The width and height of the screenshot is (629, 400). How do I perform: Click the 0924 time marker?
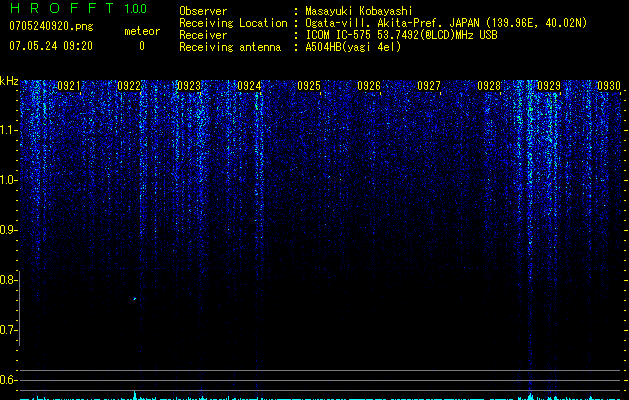click(x=249, y=86)
